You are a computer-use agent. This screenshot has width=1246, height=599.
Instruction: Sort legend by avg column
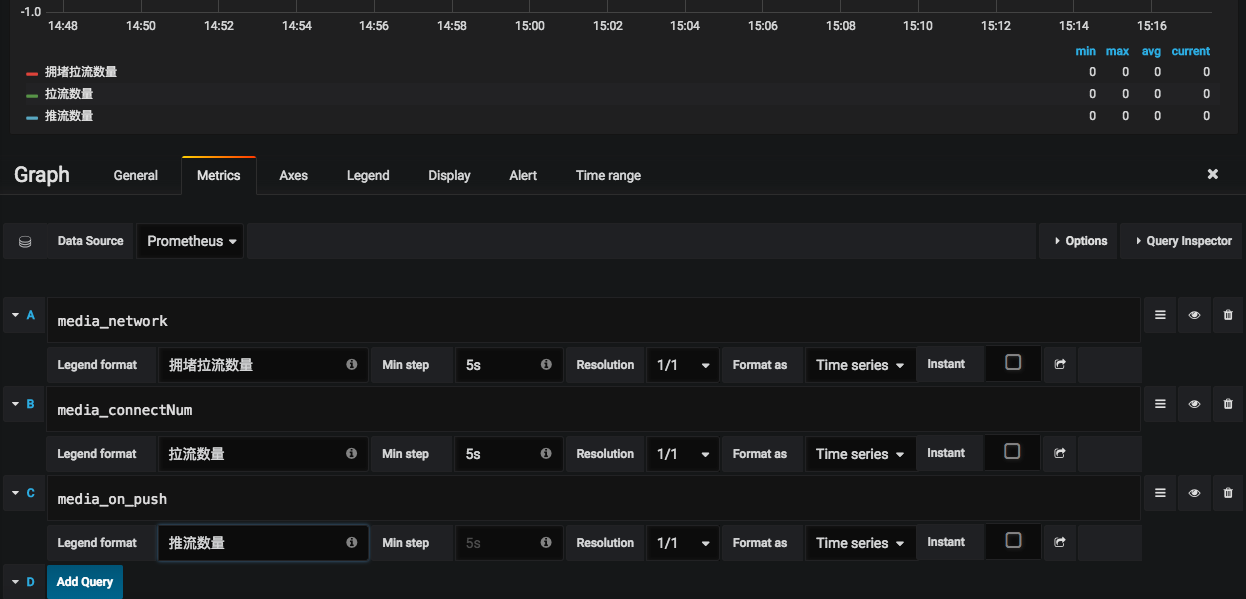tap(1151, 51)
